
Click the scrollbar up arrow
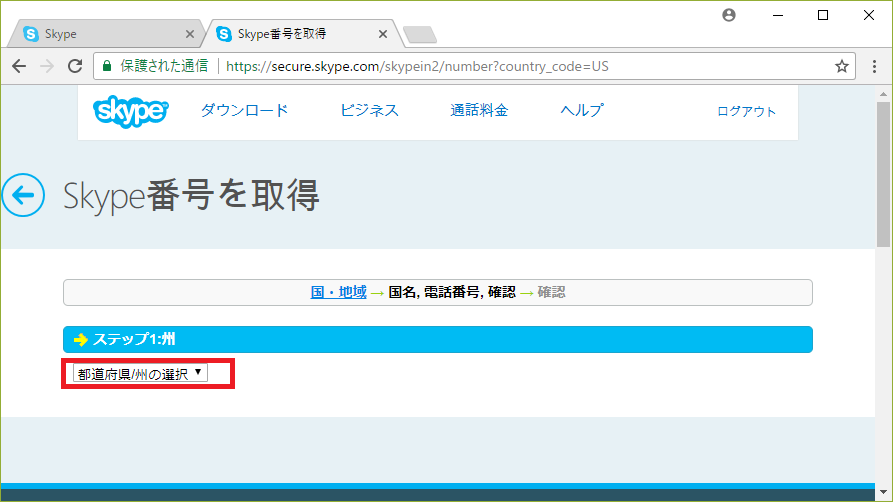(x=883, y=93)
